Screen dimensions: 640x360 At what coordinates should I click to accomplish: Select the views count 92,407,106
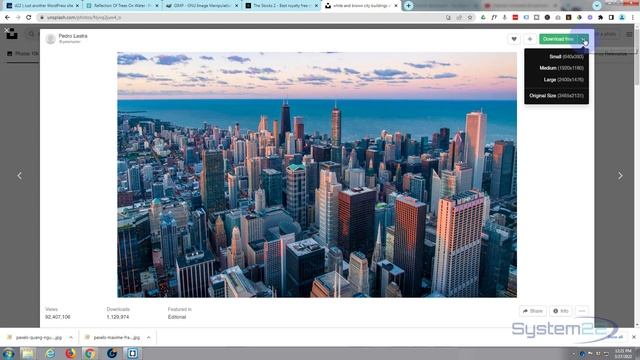click(x=58, y=317)
